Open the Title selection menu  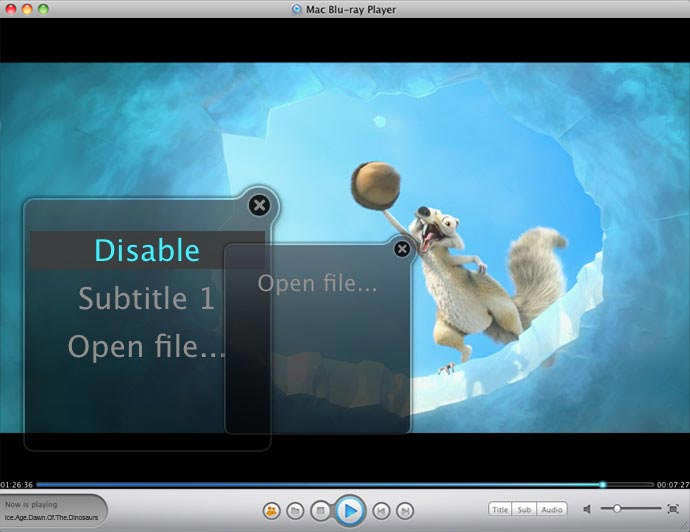coord(500,509)
